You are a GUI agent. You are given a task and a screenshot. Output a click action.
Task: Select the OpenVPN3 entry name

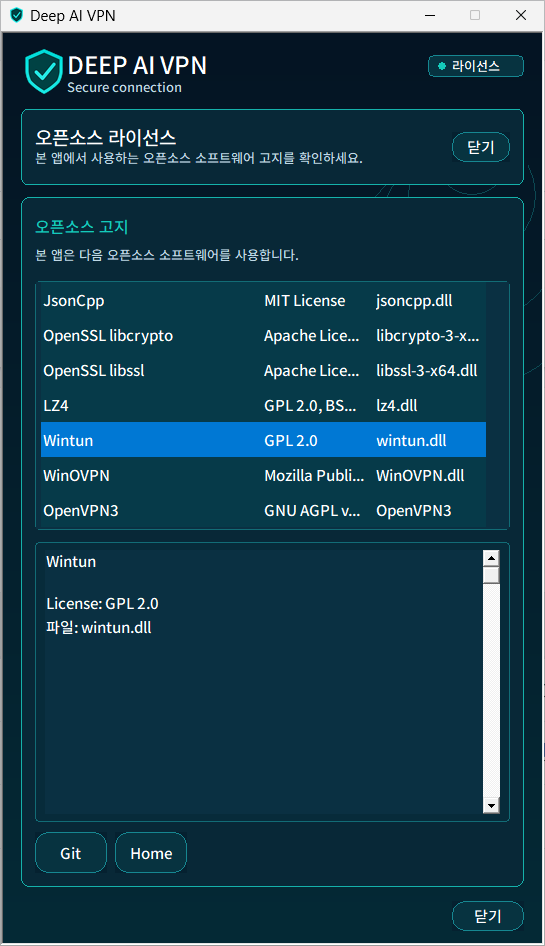pos(81,510)
